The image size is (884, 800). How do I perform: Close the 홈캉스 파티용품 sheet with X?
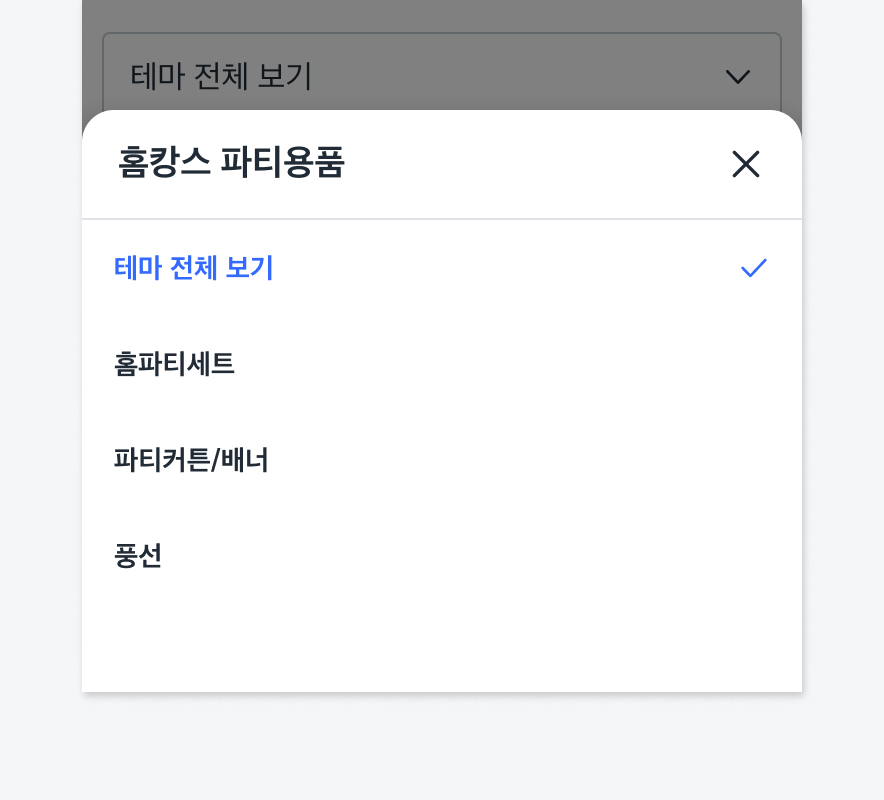point(746,164)
